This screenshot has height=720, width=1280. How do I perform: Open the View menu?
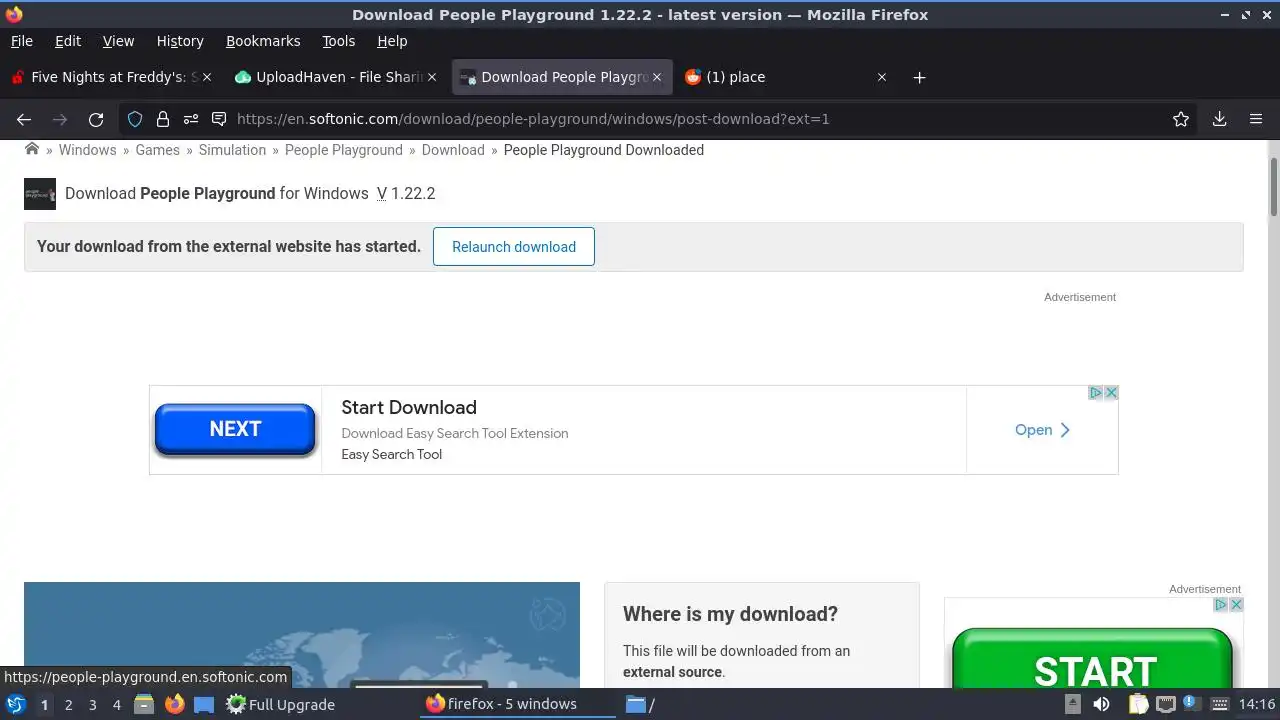pos(118,41)
